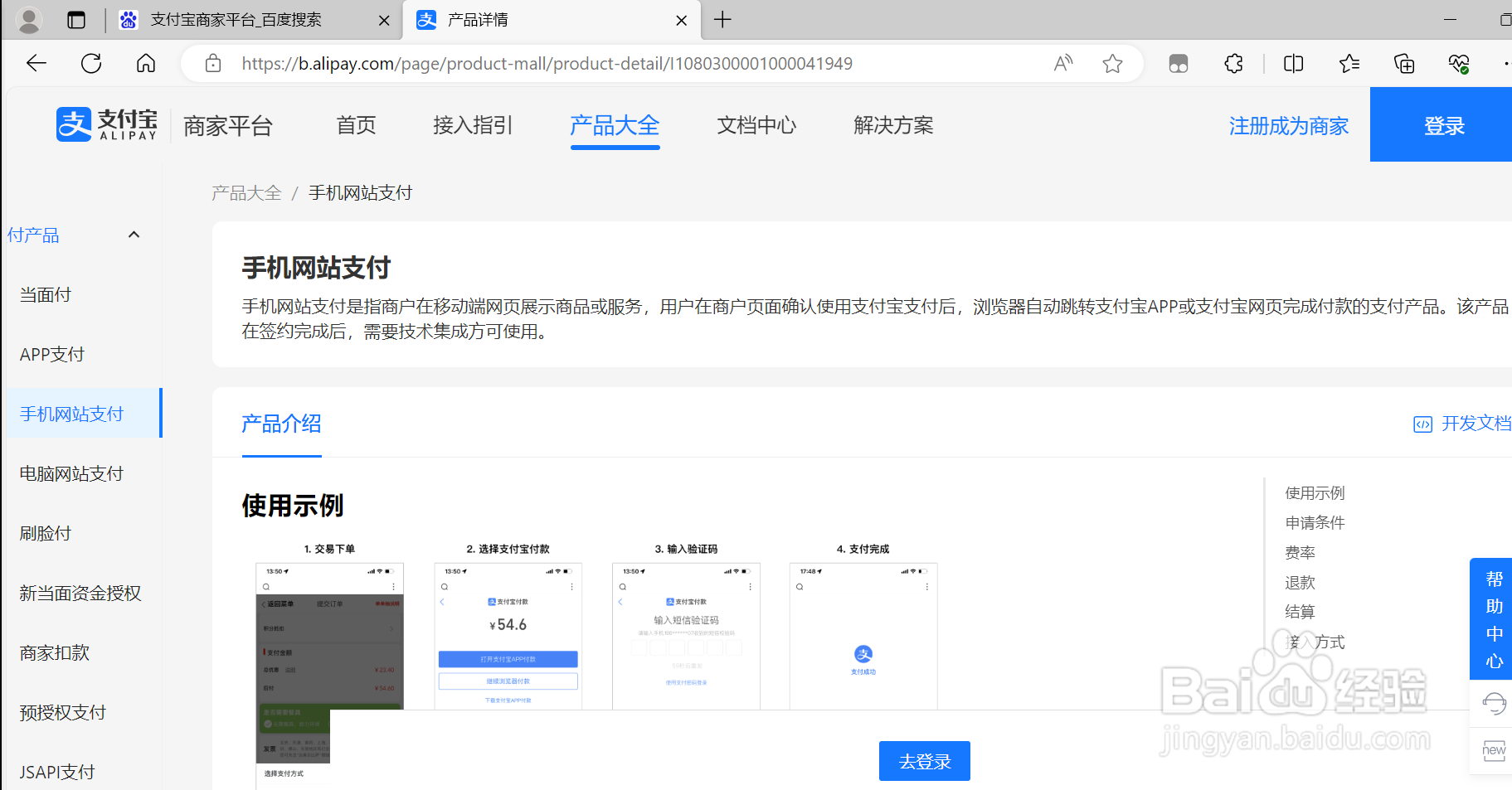Select 新当面资金授权 in the sidebar
This screenshot has height=790, width=1512.
(x=80, y=593)
